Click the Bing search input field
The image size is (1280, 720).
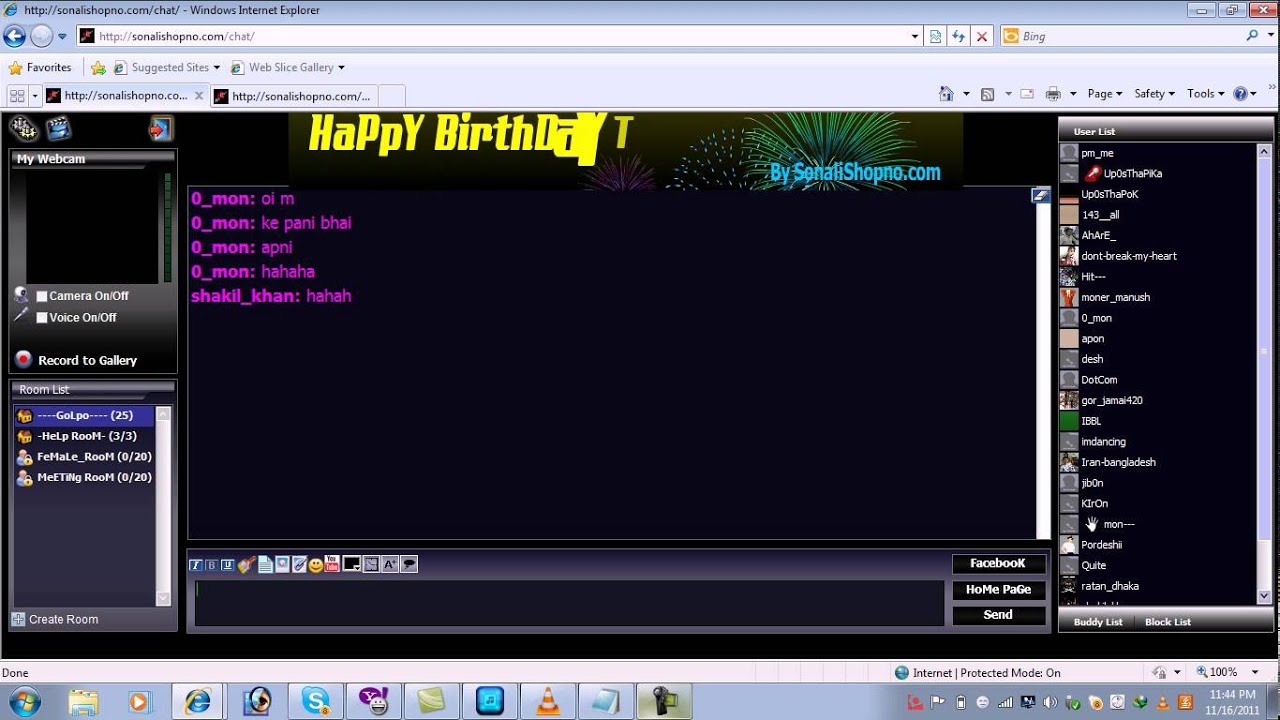[1130, 36]
